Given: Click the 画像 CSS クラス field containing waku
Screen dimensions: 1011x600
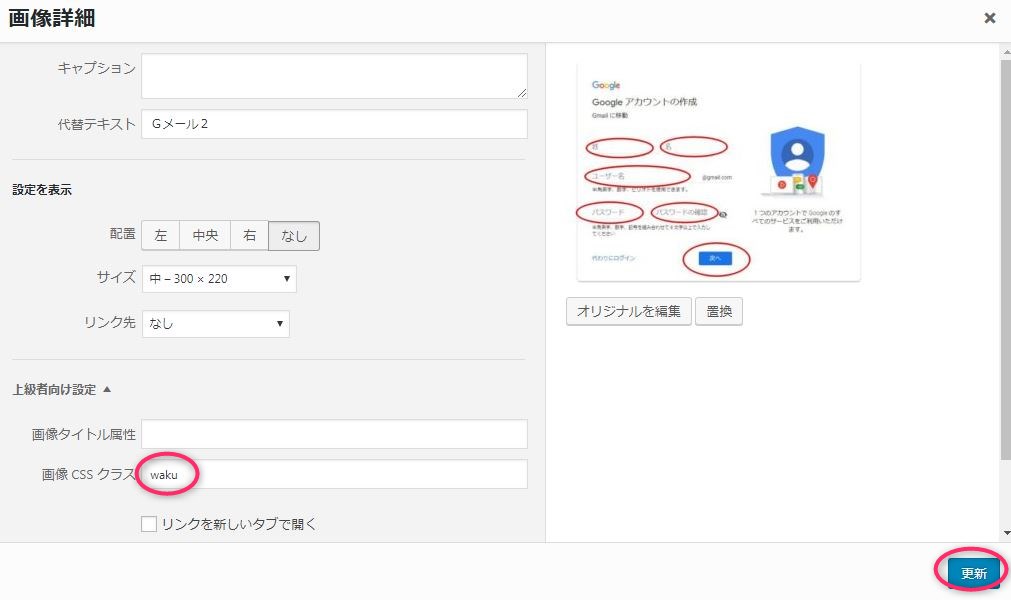Looking at the screenshot, I should (x=334, y=474).
